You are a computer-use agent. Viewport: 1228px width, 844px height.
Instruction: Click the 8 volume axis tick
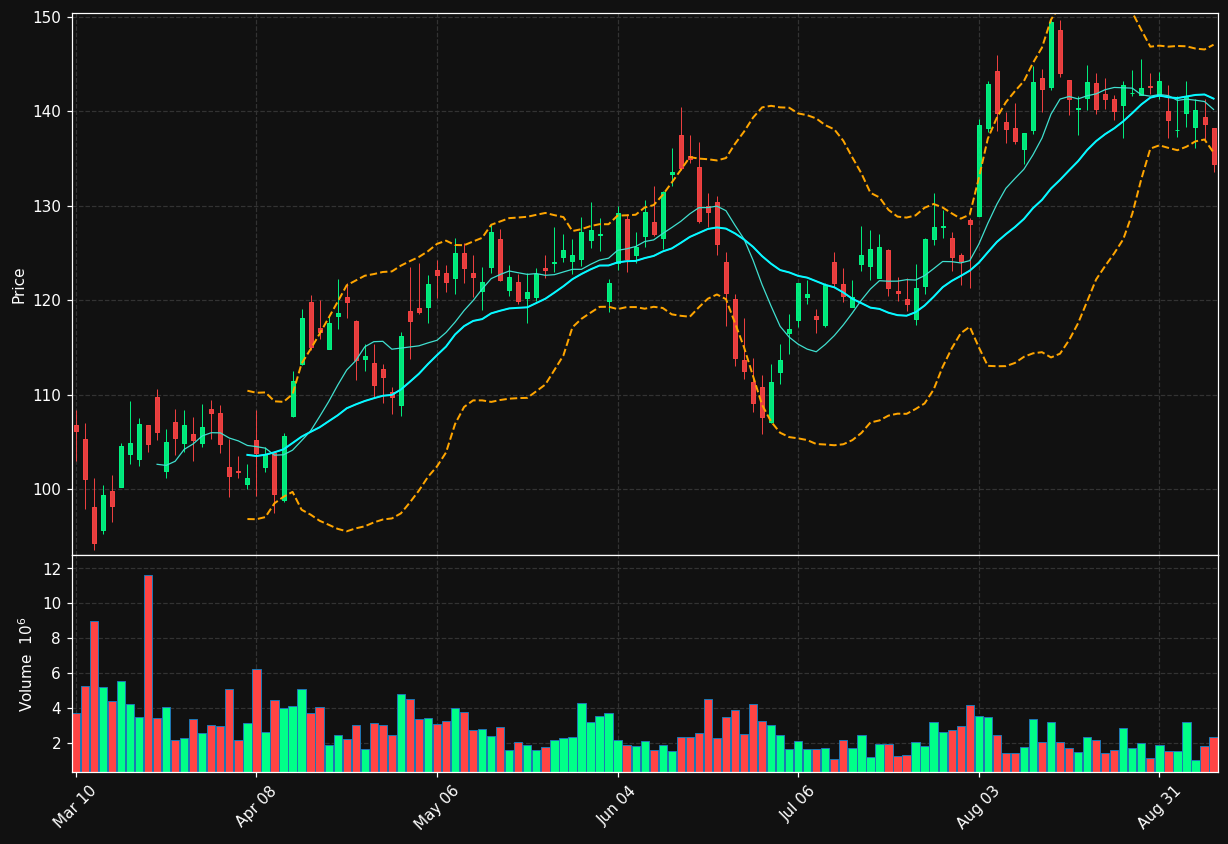coord(58,639)
